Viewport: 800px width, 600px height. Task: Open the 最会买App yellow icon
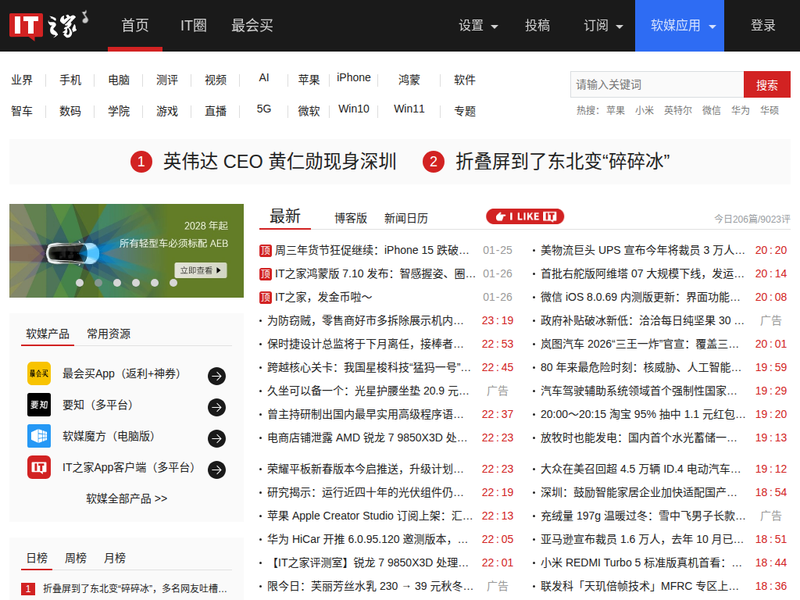pos(39,374)
